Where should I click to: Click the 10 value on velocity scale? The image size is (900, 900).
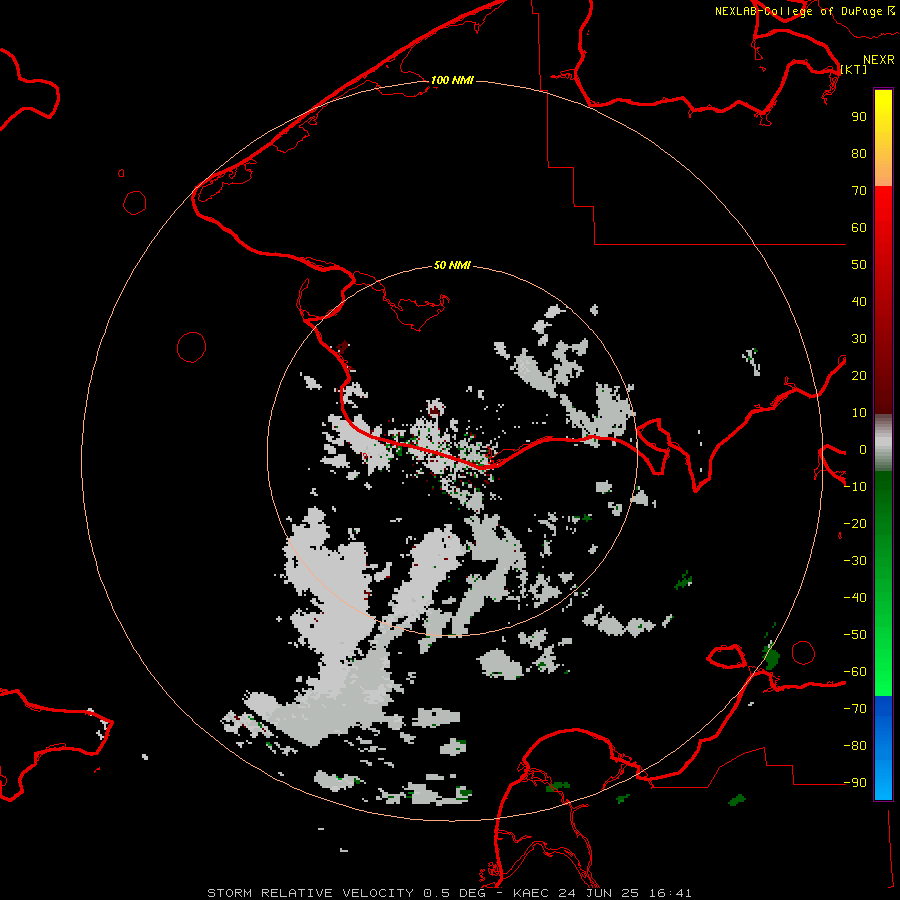tap(859, 413)
